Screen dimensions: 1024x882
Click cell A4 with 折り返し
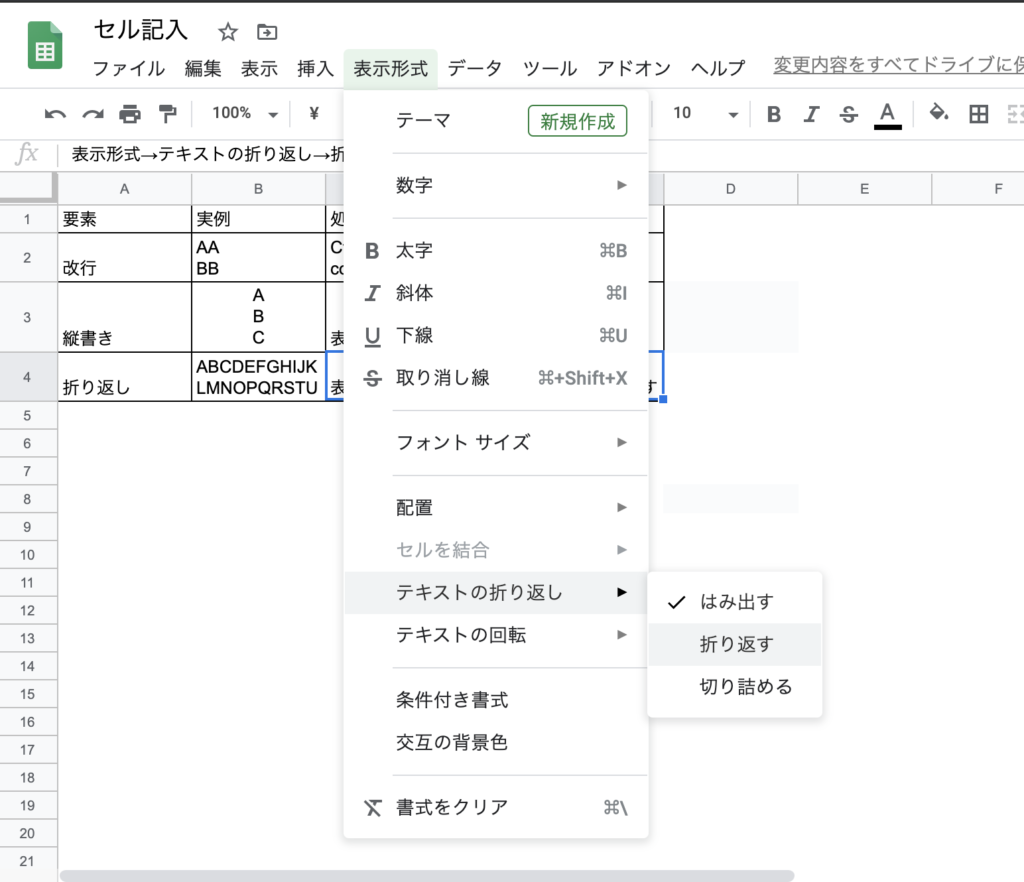coord(125,377)
